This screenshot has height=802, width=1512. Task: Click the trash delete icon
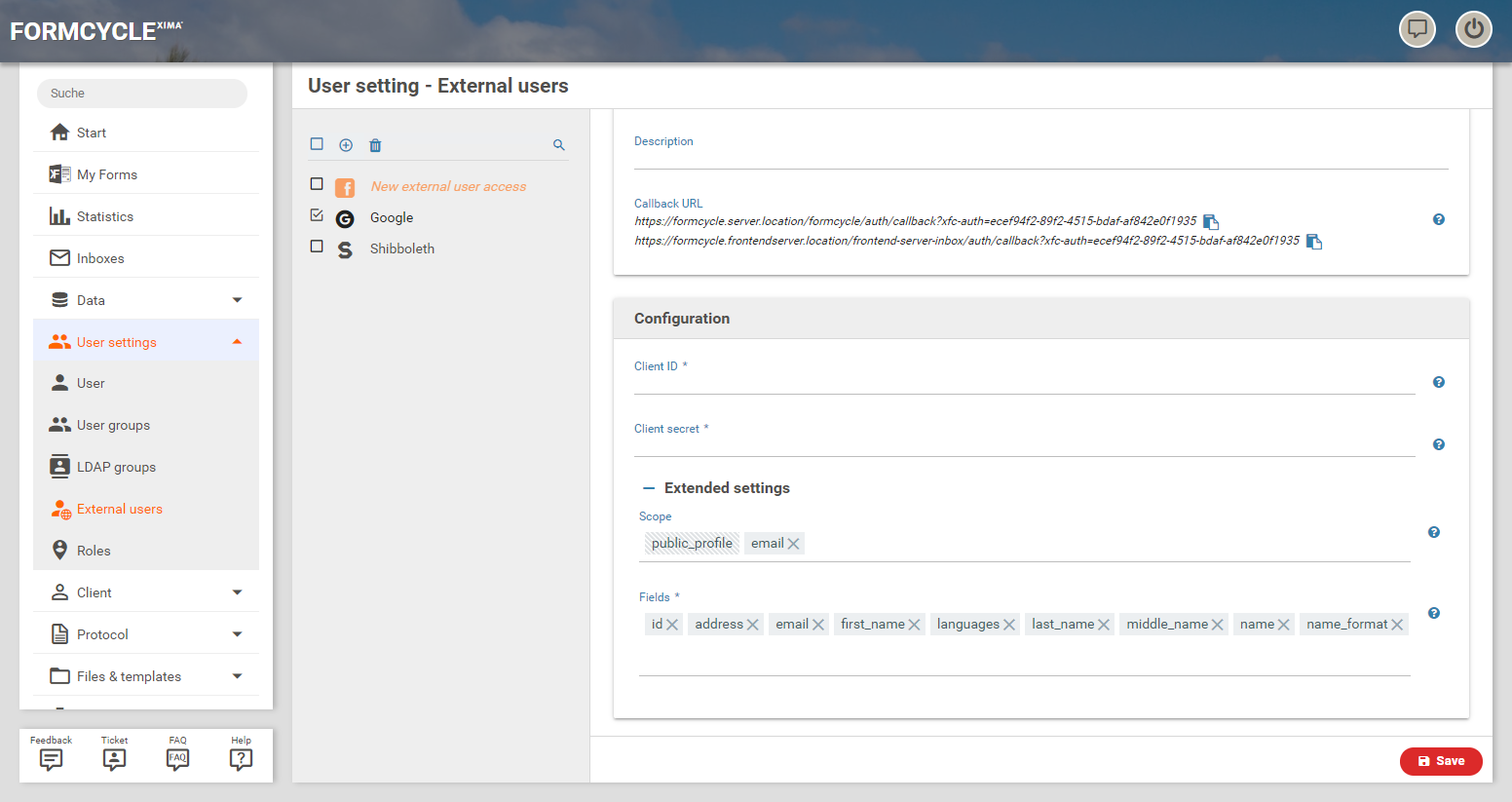click(375, 145)
